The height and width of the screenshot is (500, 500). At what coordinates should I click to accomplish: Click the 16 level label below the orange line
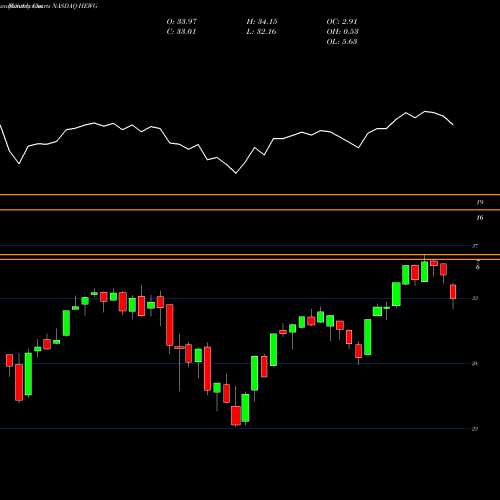(x=480, y=218)
